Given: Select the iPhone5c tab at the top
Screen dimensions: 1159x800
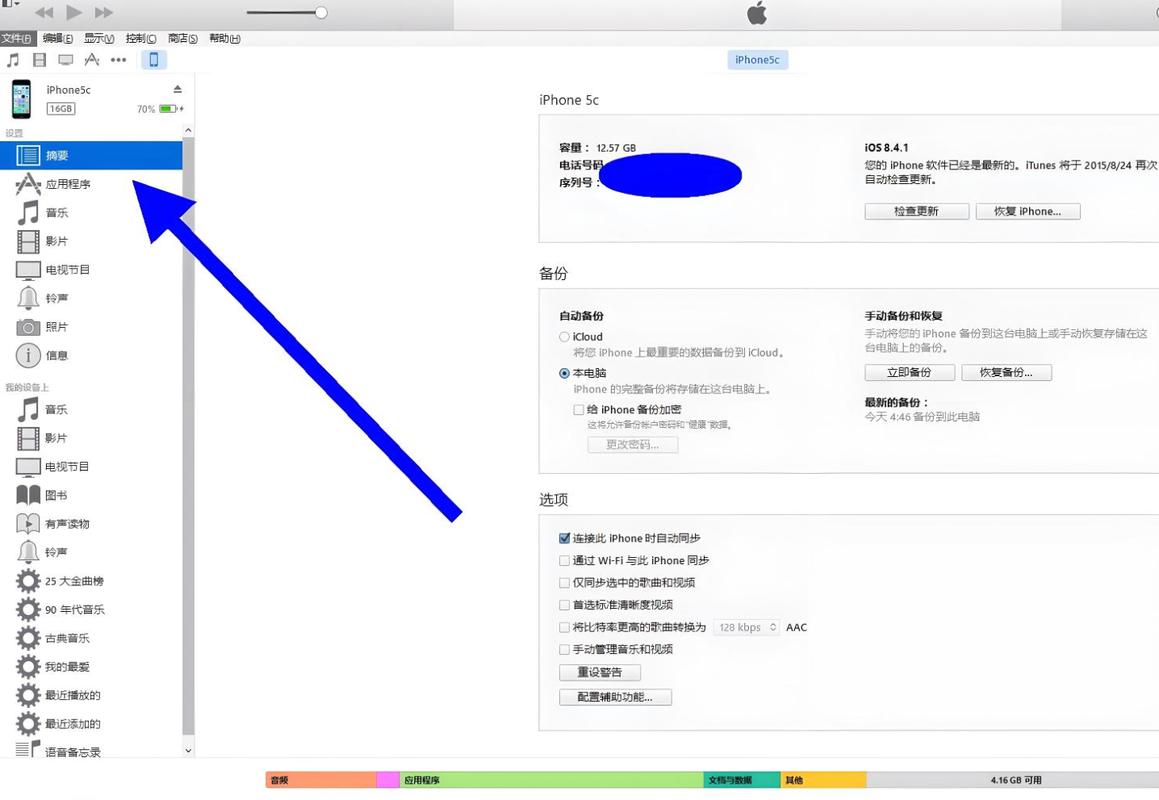Looking at the screenshot, I should pyautogui.click(x=757, y=59).
